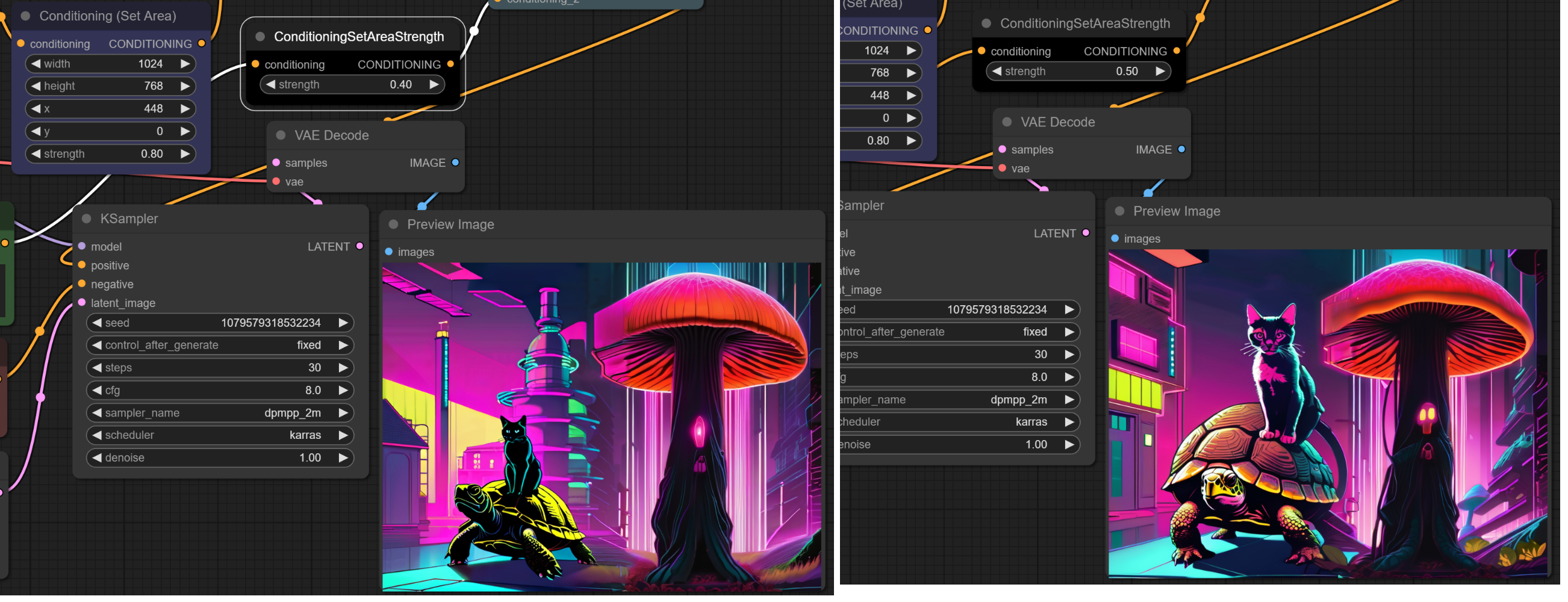The height and width of the screenshot is (602, 1568).
Task: Decrease the height value using its left arrow
Action: click(36, 87)
